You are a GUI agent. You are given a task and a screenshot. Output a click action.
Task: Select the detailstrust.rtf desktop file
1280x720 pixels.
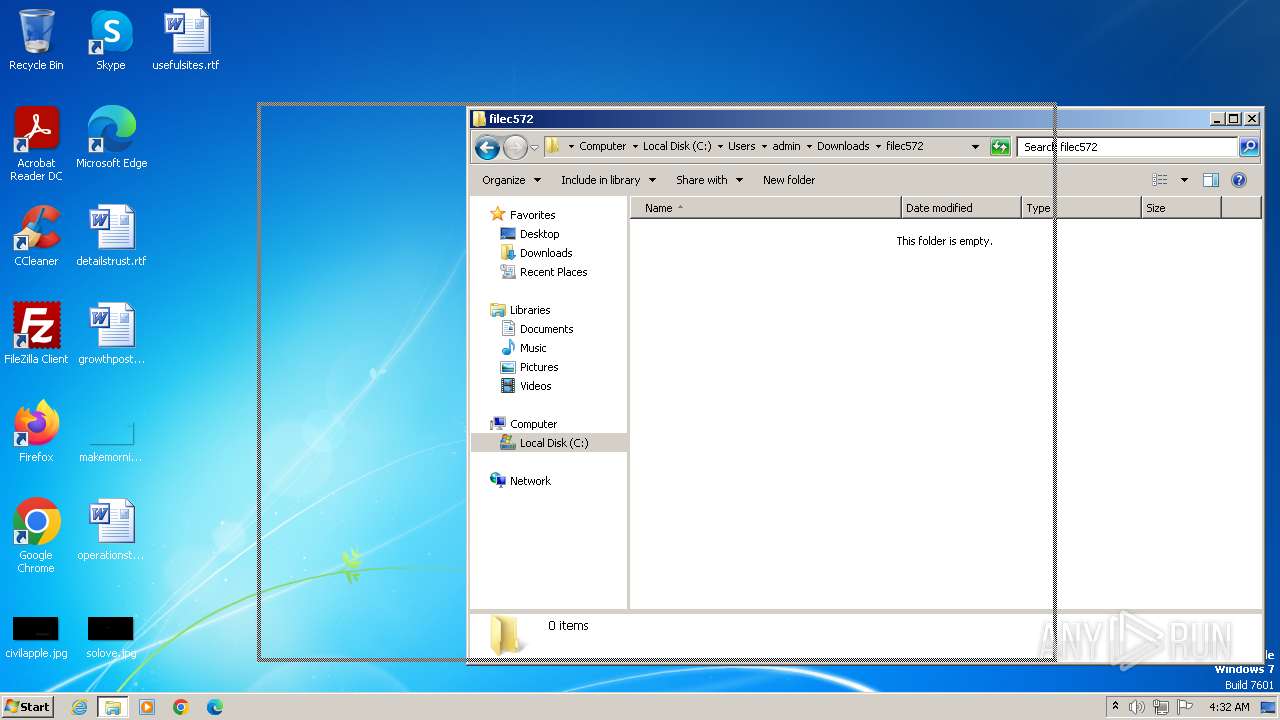pyautogui.click(x=111, y=236)
